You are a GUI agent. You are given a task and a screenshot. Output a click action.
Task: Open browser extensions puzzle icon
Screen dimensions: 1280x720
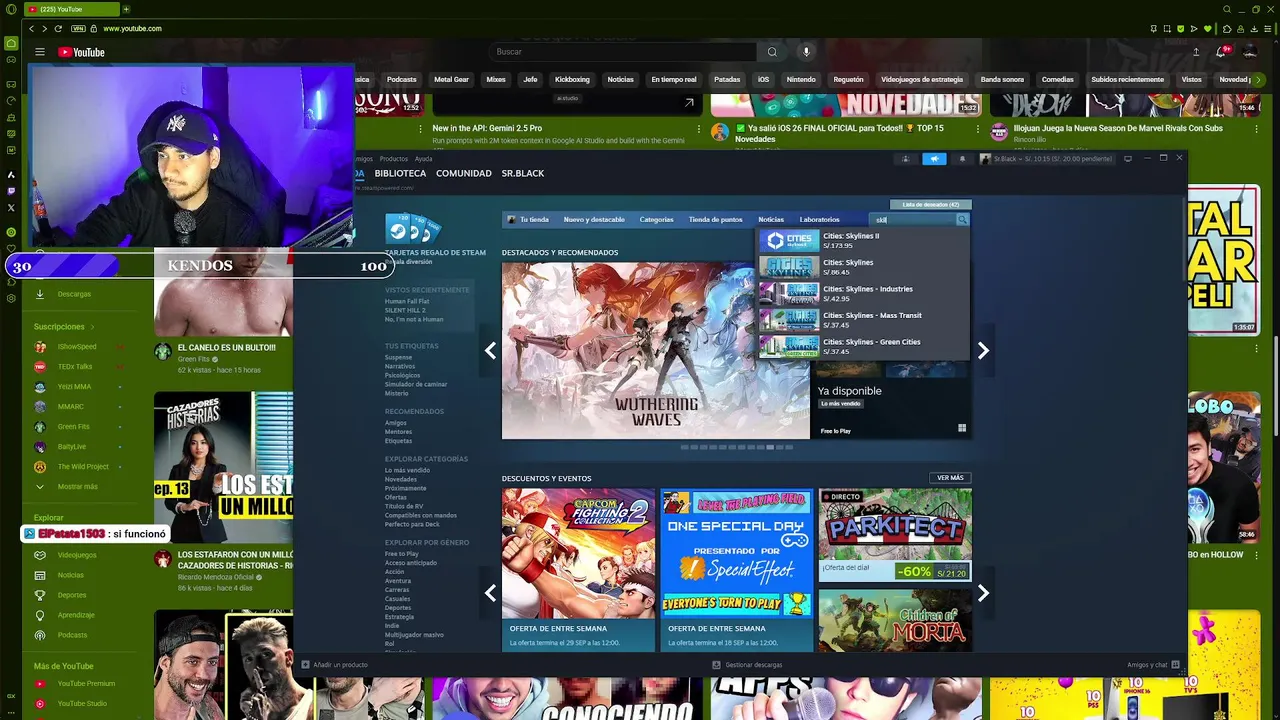pos(1227,28)
